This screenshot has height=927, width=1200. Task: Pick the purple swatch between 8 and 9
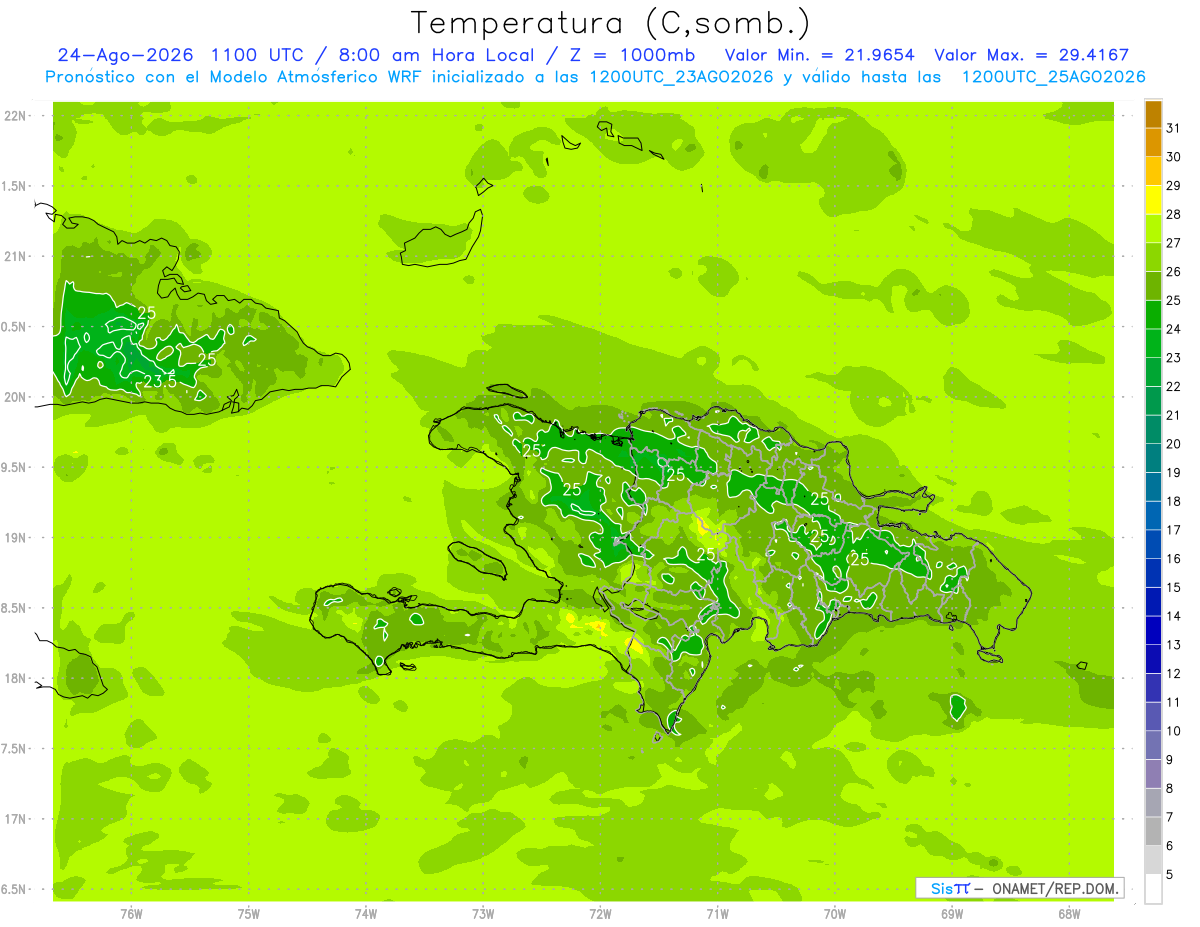1153,773
